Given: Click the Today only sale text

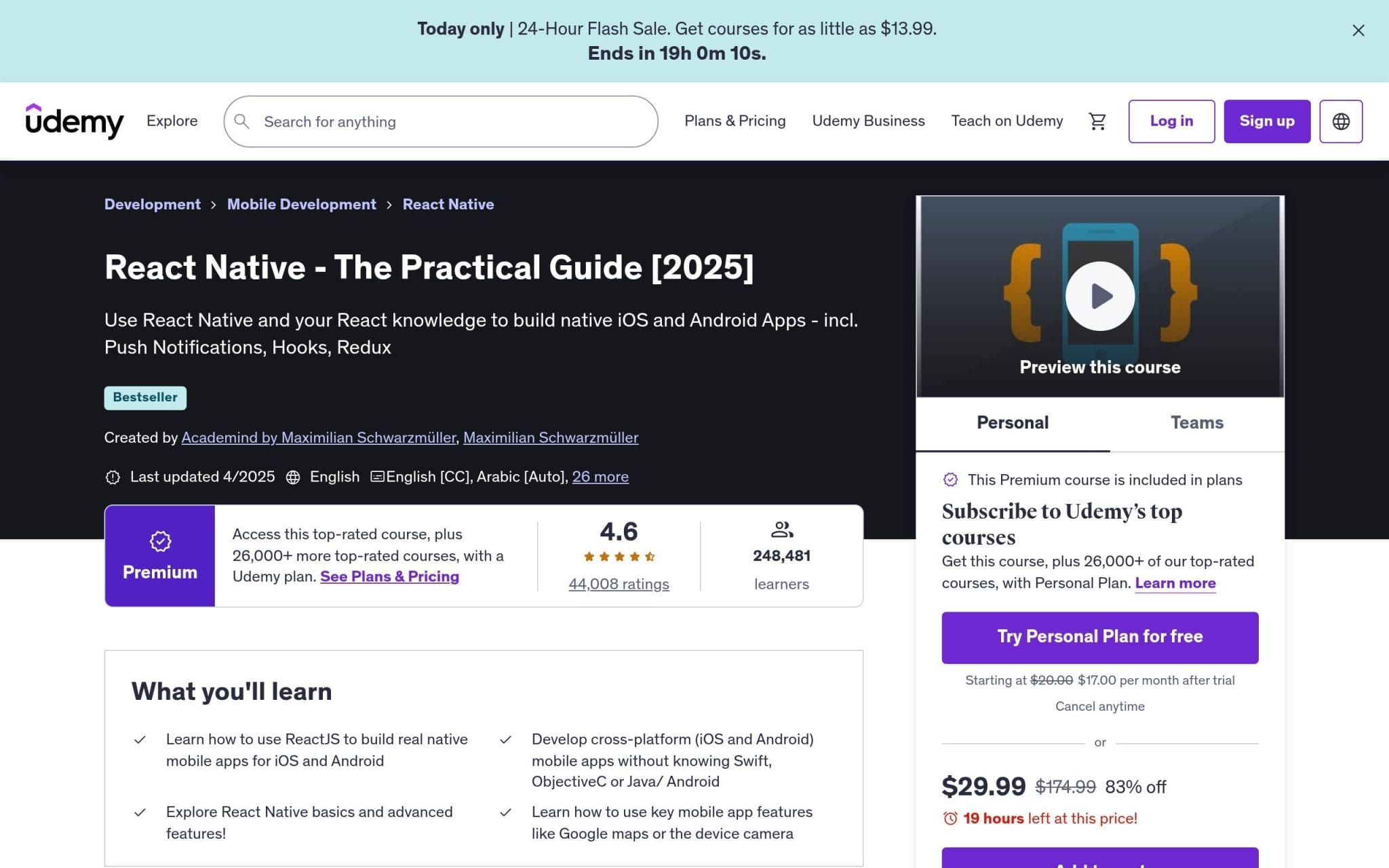Looking at the screenshot, I should click(461, 28).
